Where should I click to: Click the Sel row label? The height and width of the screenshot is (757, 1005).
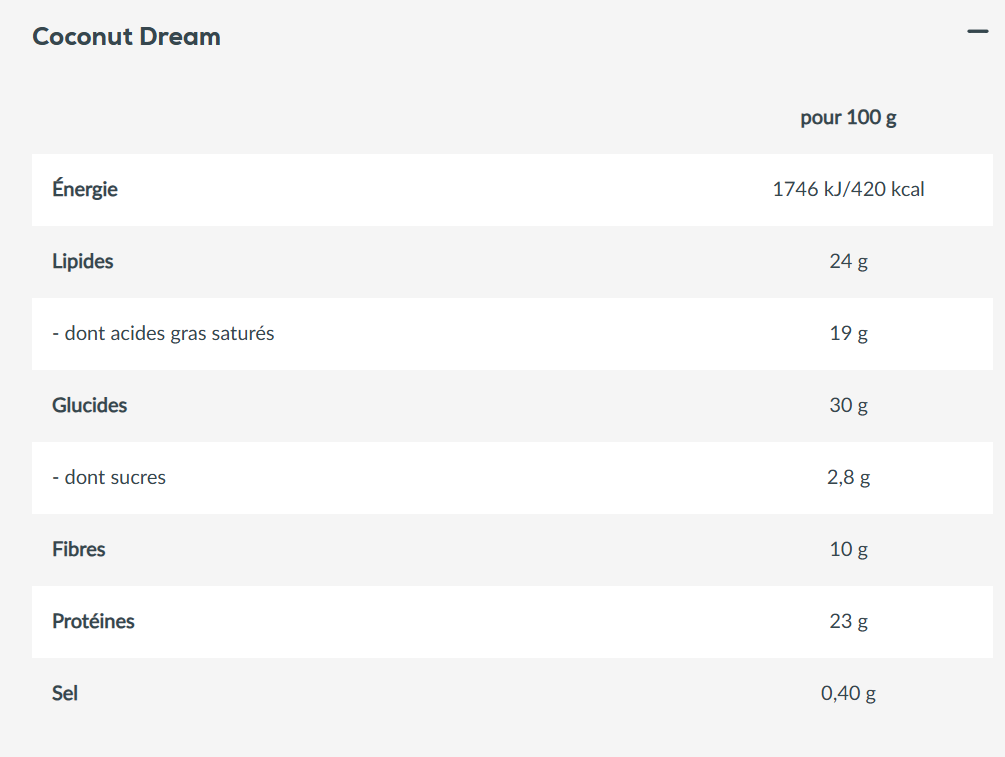click(65, 693)
